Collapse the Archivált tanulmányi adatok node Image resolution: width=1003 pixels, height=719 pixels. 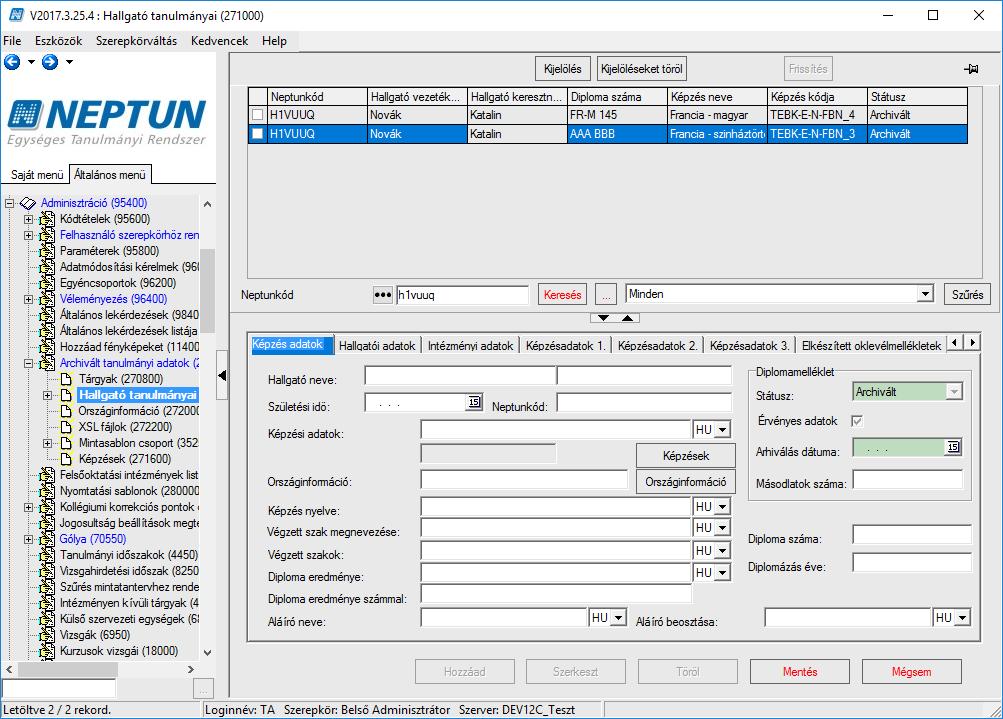point(28,363)
